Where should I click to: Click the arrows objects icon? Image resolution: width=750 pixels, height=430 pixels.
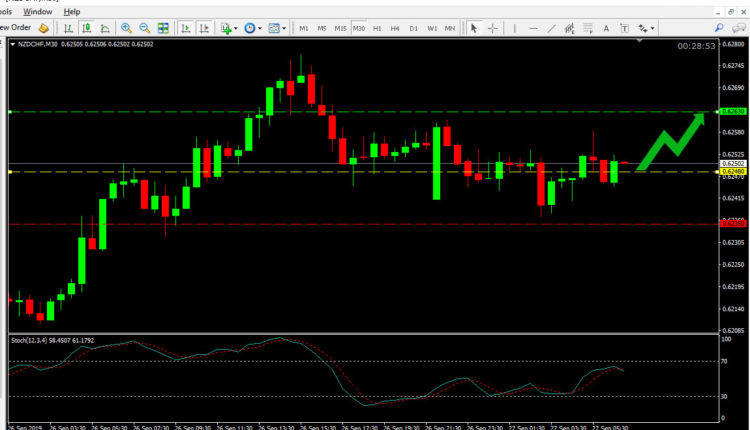[643, 28]
